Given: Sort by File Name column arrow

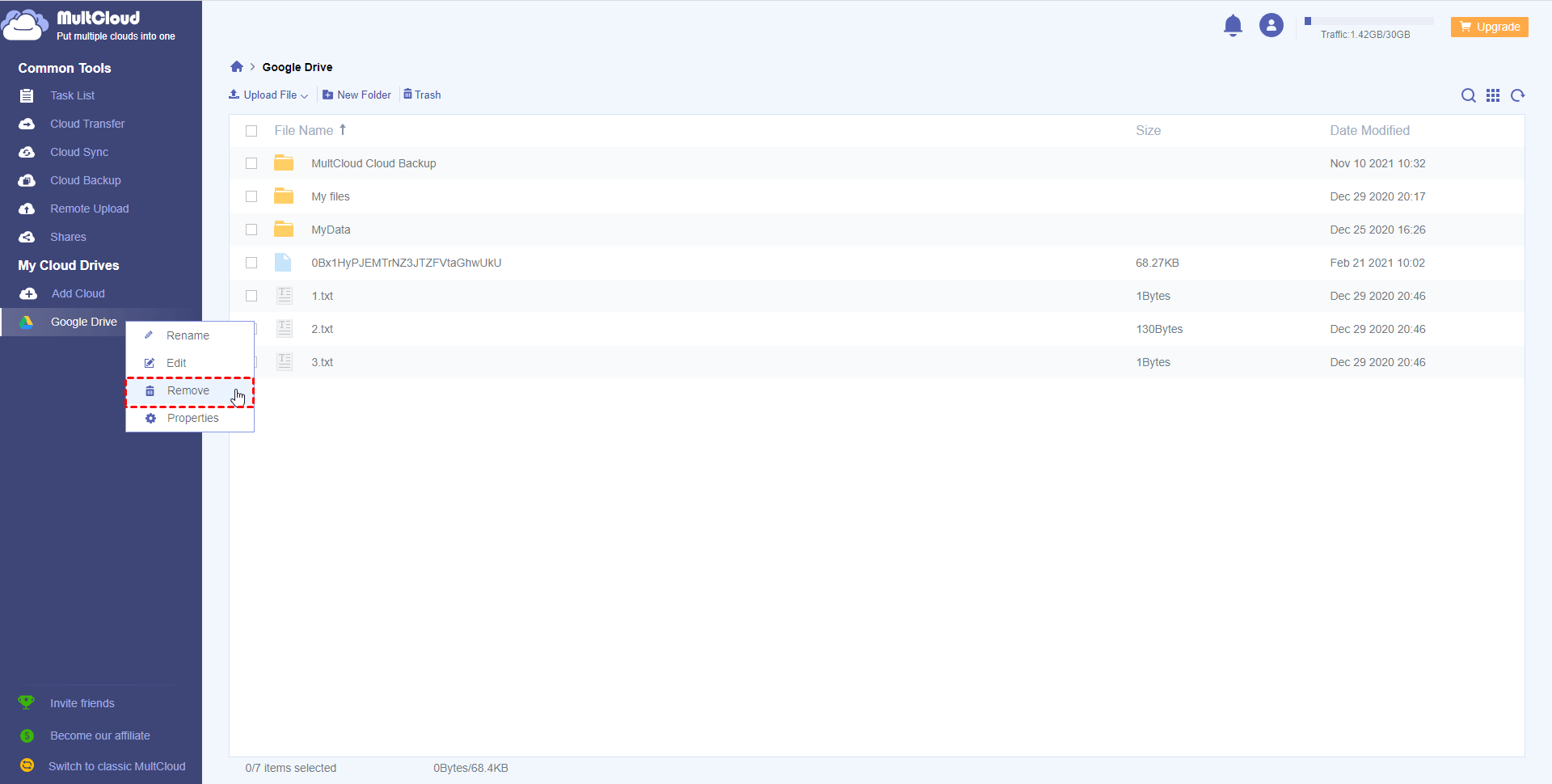Looking at the screenshot, I should pyautogui.click(x=343, y=129).
